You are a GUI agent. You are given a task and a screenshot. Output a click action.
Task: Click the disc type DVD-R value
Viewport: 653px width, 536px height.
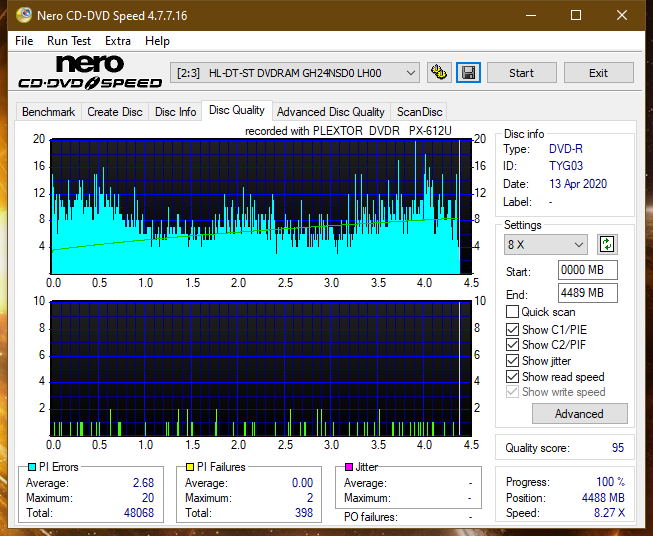tap(566, 149)
